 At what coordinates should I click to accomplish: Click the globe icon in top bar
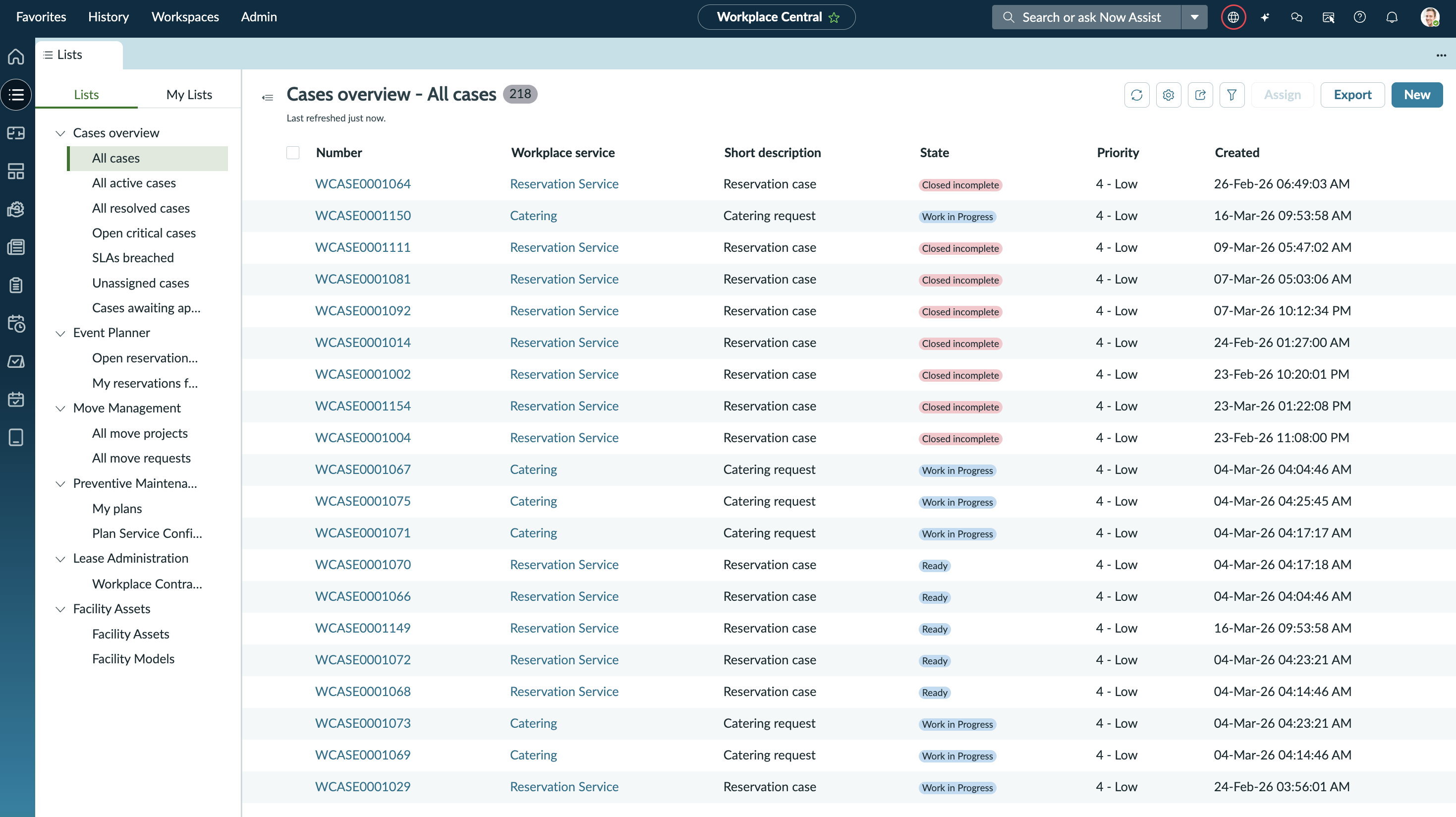click(x=1233, y=17)
